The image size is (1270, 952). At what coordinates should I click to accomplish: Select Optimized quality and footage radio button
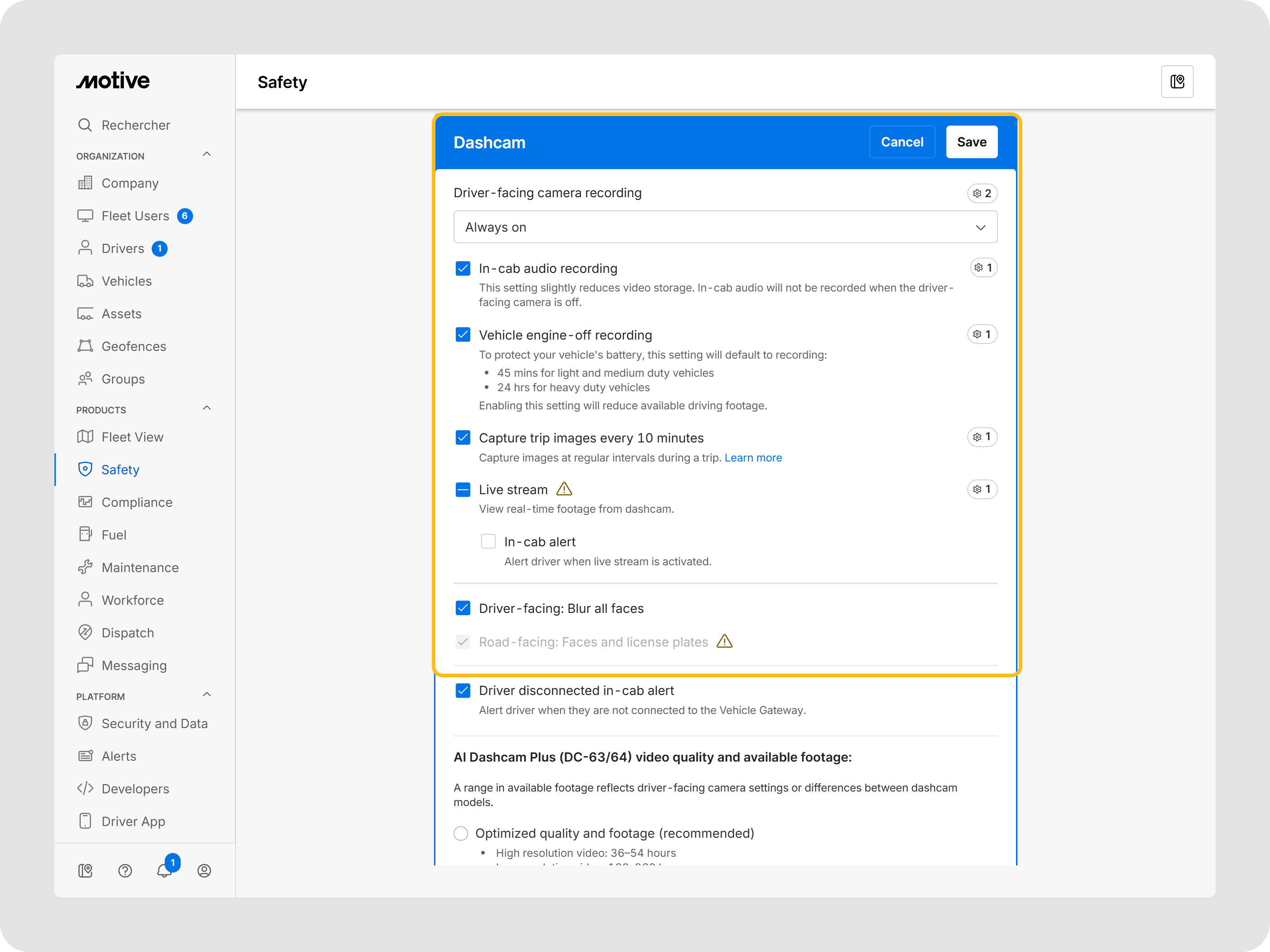(x=461, y=833)
